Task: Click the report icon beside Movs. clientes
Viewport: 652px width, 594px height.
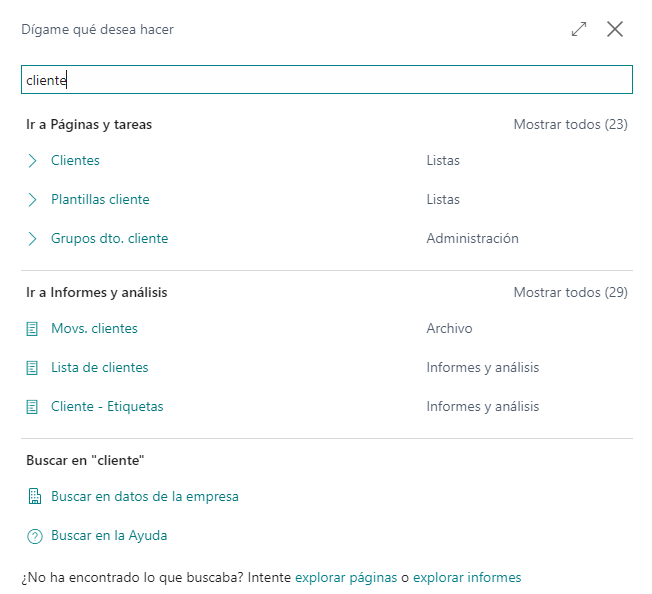Action: (x=32, y=329)
